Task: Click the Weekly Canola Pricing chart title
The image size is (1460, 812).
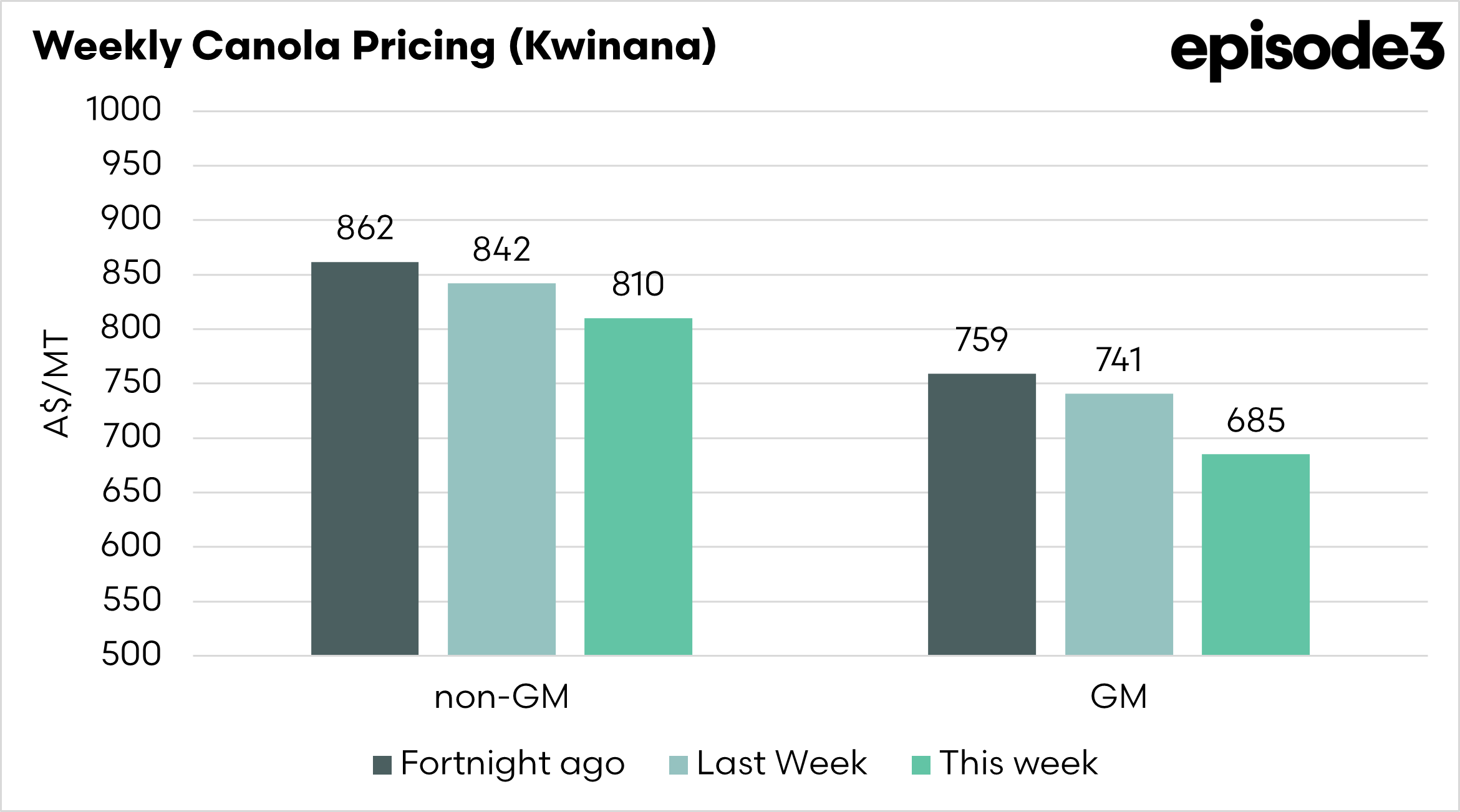Action: tap(374, 46)
